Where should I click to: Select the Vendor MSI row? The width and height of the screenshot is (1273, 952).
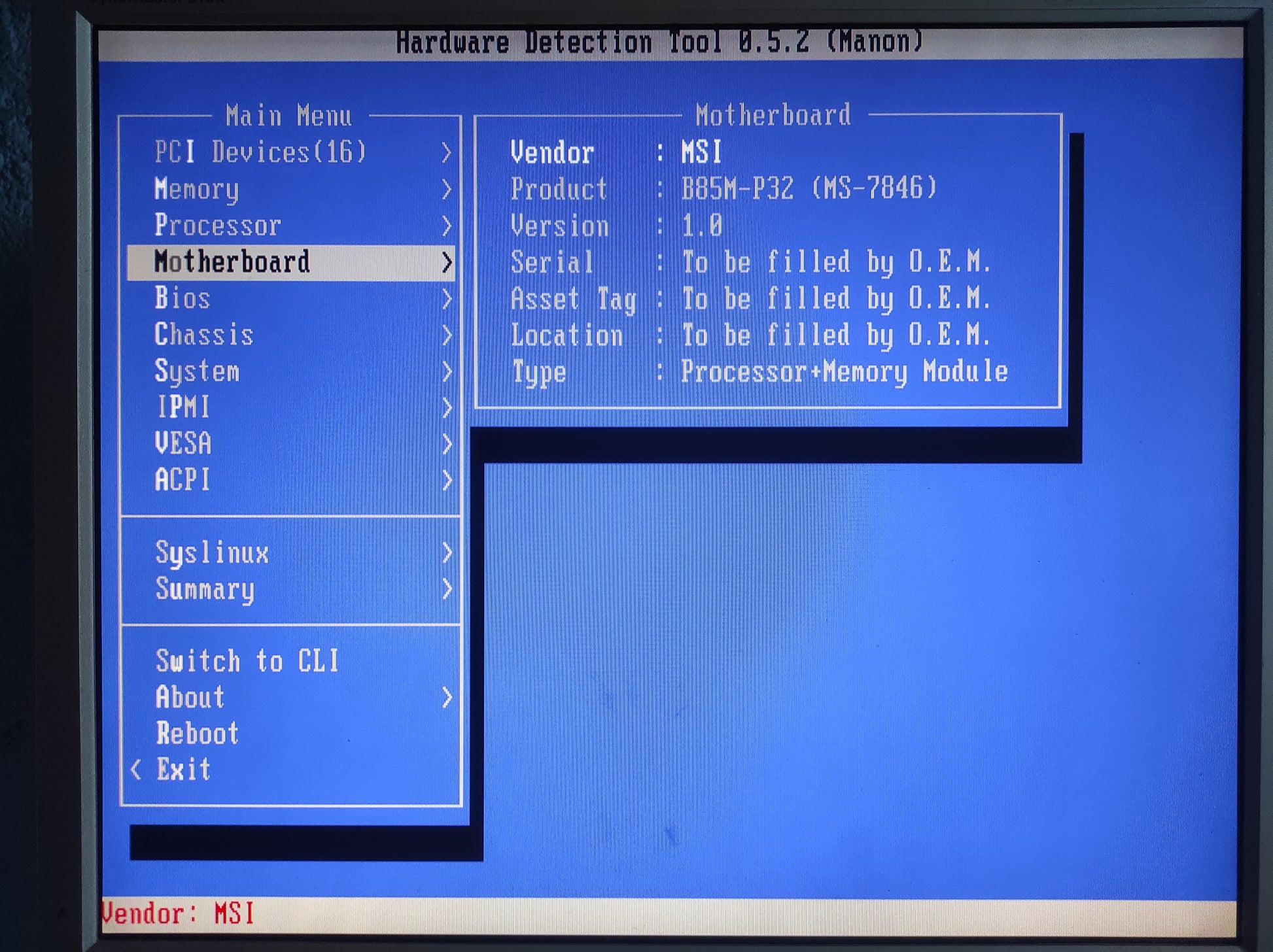pos(616,153)
